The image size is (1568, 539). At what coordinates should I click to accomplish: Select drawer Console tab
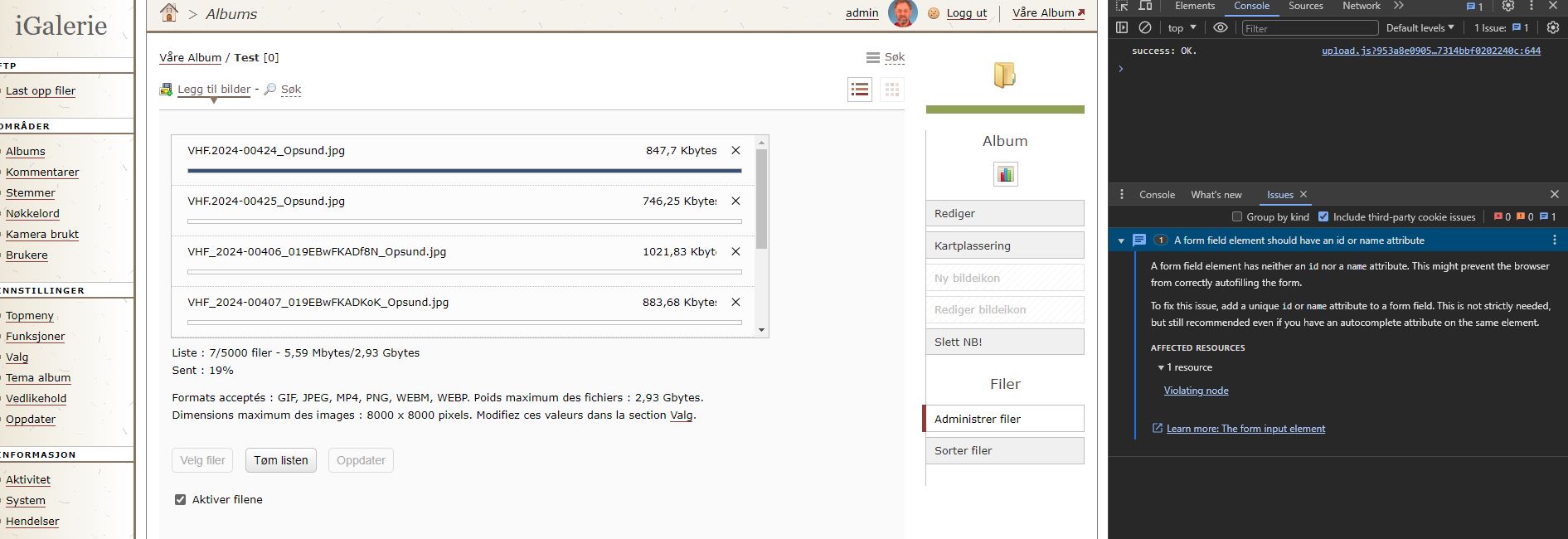pos(1157,195)
